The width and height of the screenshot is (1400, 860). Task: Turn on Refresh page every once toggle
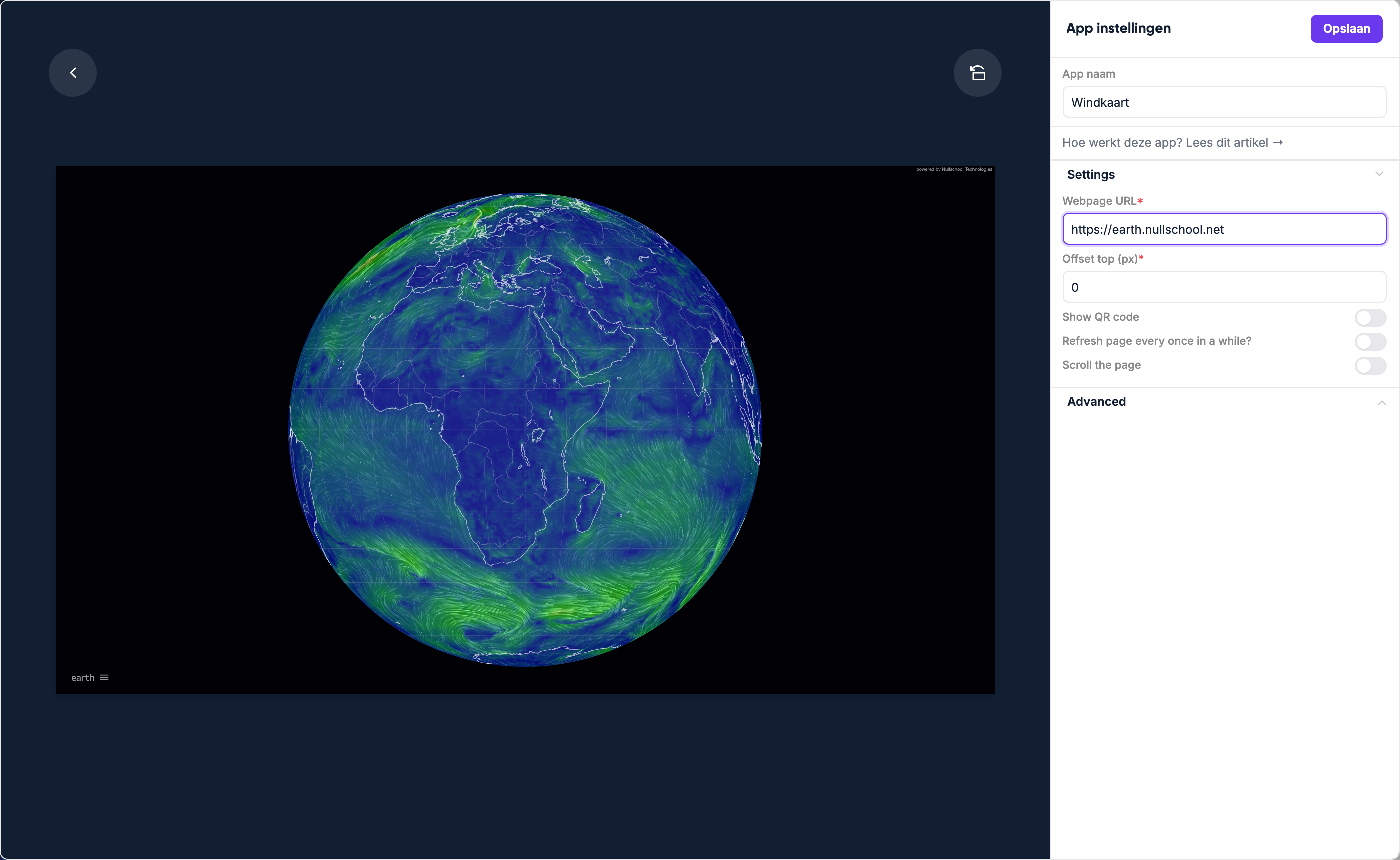point(1370,341)
